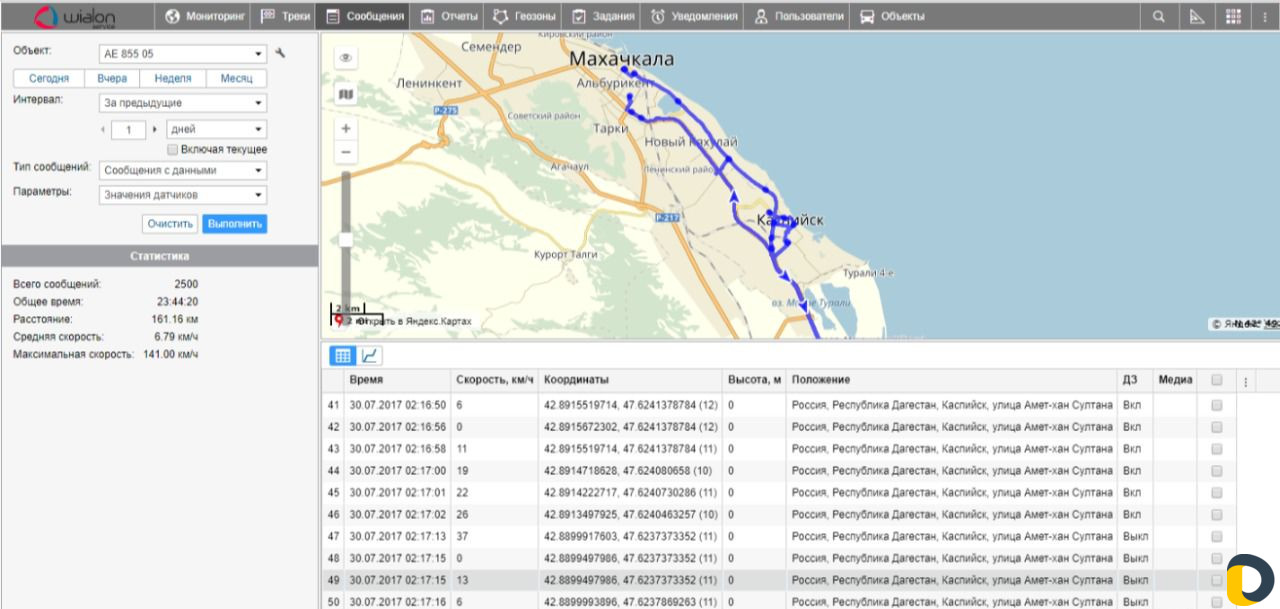Image resolution: width=1280 pixels, height=609 pixels.
Task: Click the Очистить button
Action: click(170, 224)
